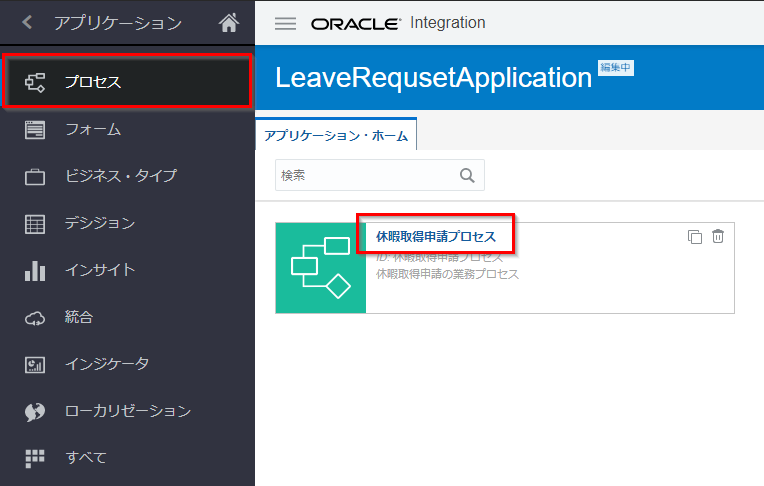Image resolution: width=764 pixels, height=486 pixels.
Task: Switch to アプリケーション・ホーム tab
Action: coord(336,135)
